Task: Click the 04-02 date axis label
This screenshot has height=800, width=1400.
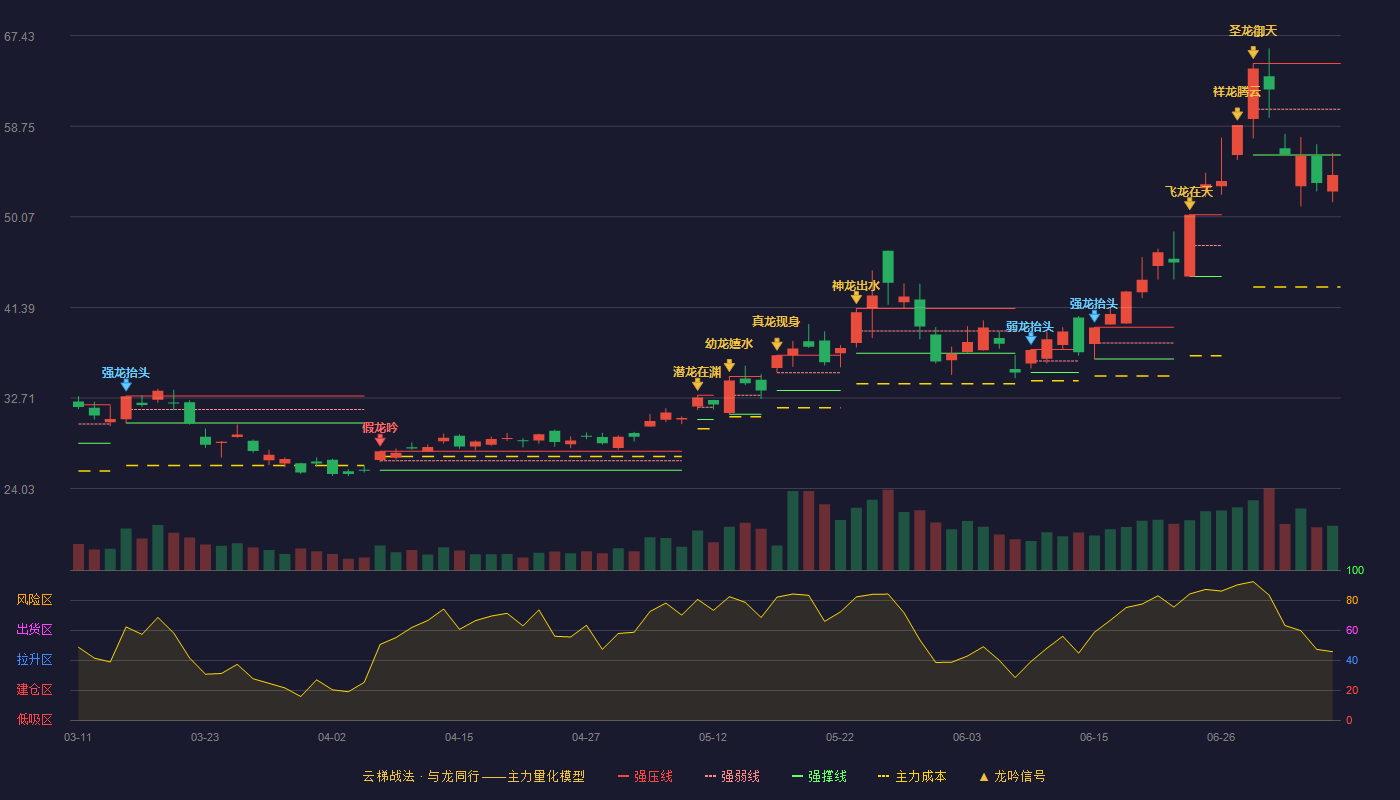Action: pyautogui.click(x=332, y=737)
